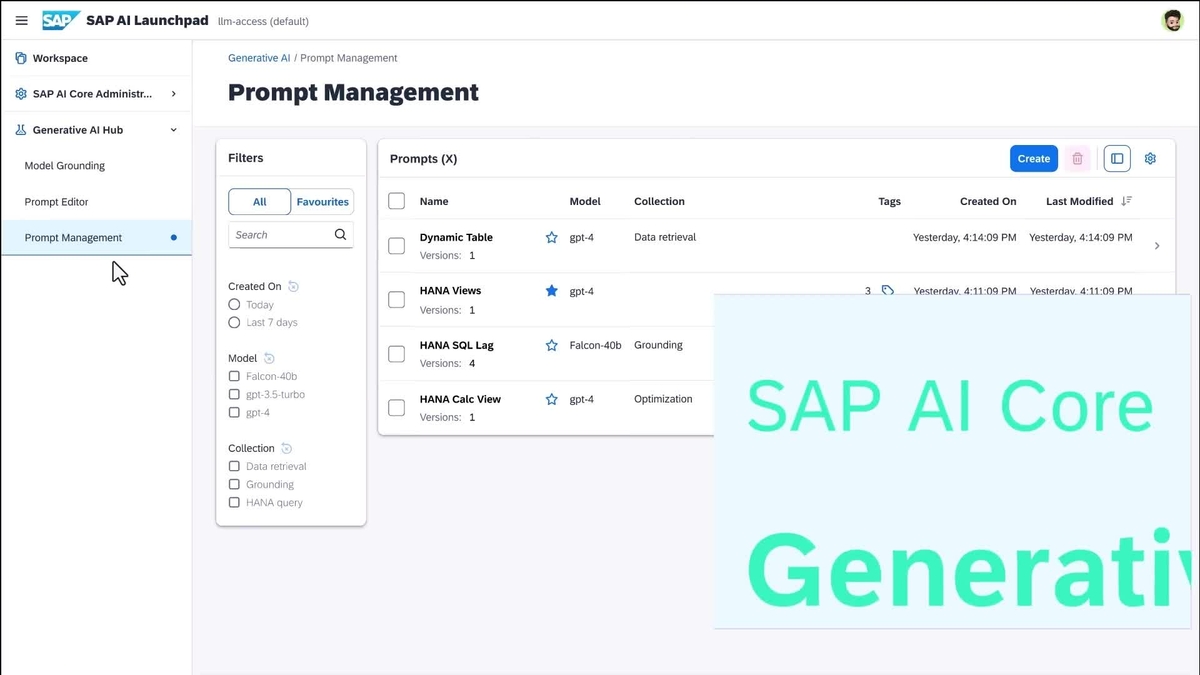Check the Grounding collection filter

(232, 484)
